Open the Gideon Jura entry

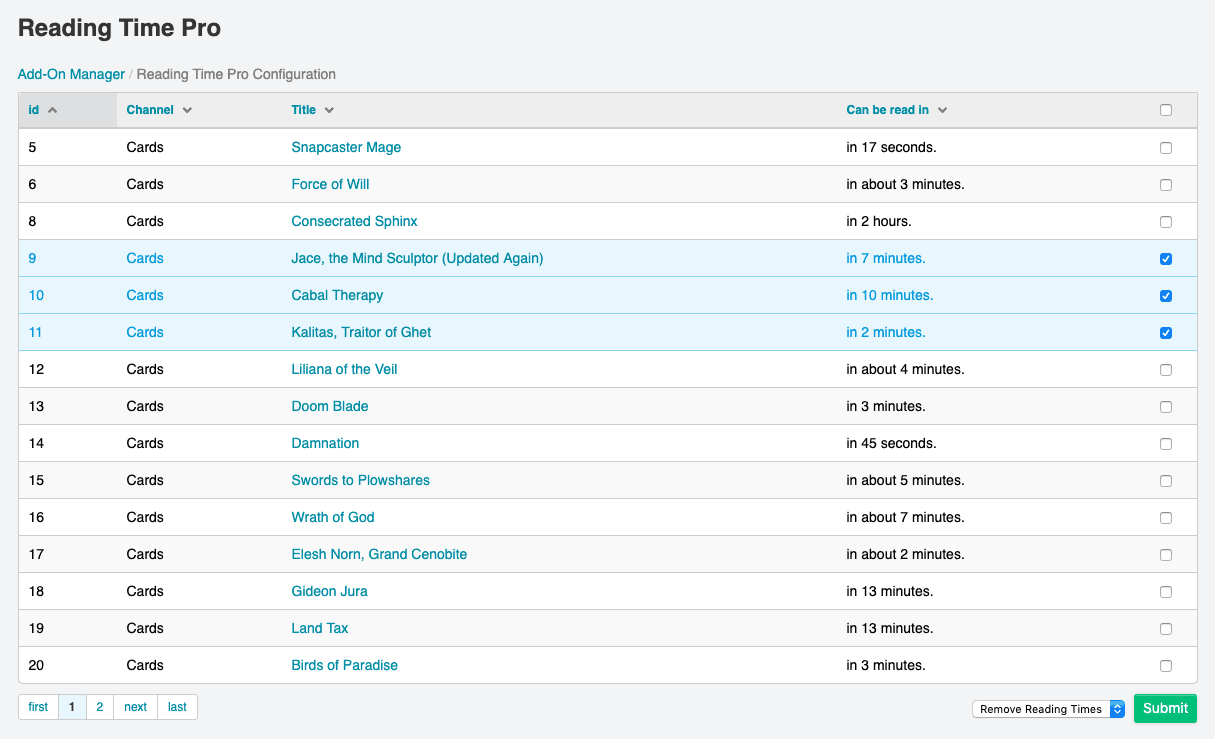tap(330, 591)
